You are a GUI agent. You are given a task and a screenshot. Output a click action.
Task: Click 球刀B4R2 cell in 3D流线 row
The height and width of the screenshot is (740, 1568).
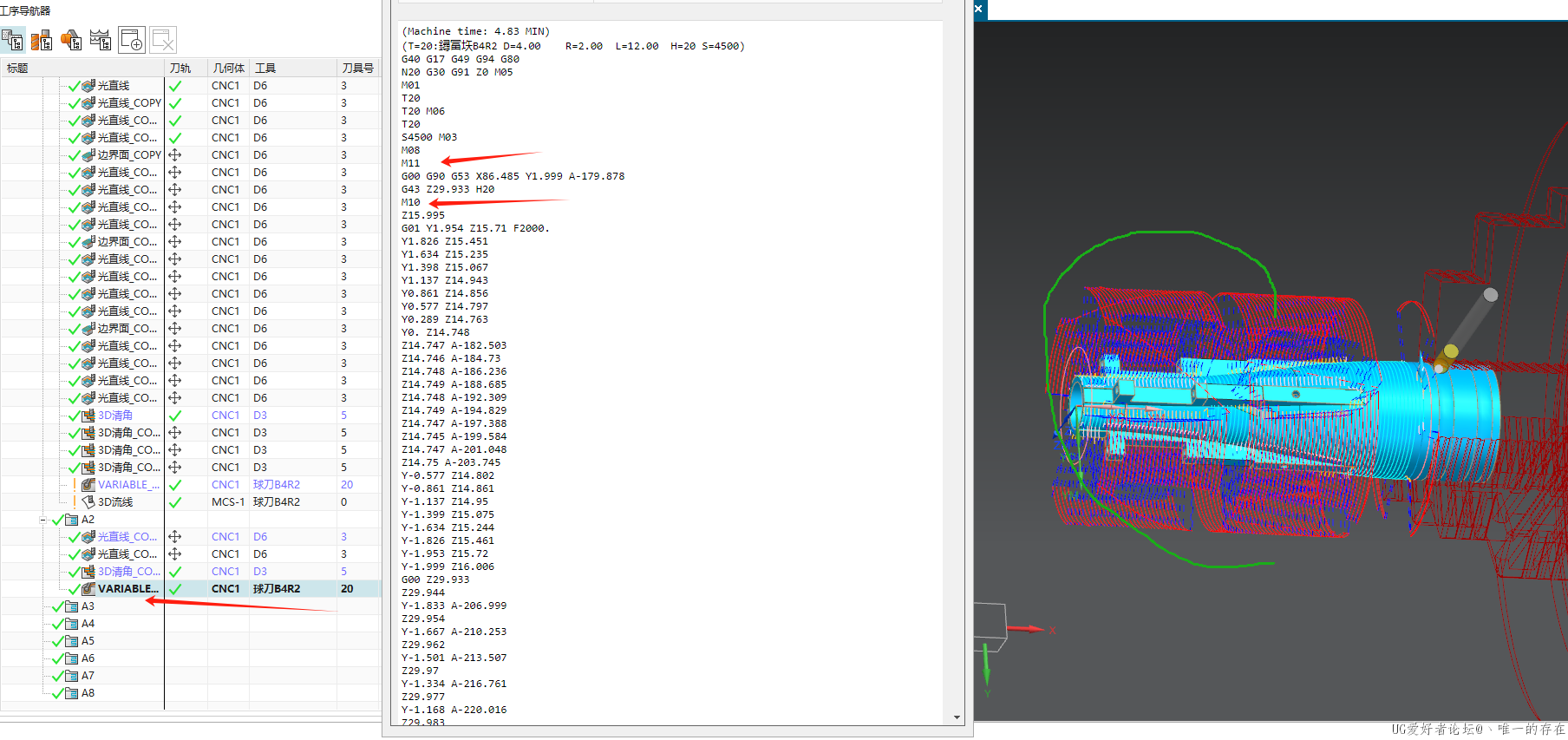pyautogui.click(x=277, y=502)
